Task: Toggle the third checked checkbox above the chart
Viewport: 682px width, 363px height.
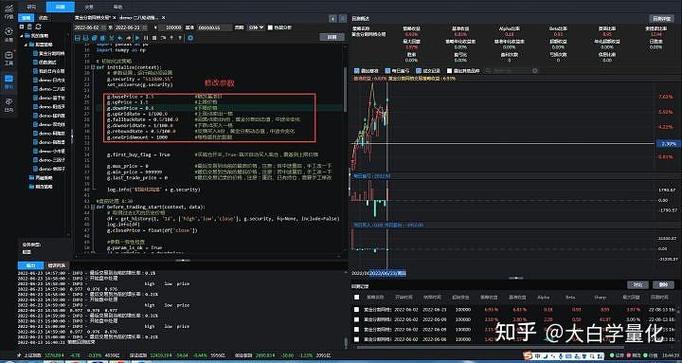Action: tap(419, 70)
